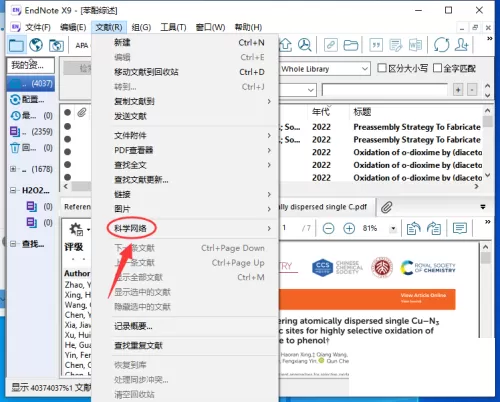The image size is (500, 402).
Task: Expand more PDF toolbar items chevron
Action: (x=488, y=222)
